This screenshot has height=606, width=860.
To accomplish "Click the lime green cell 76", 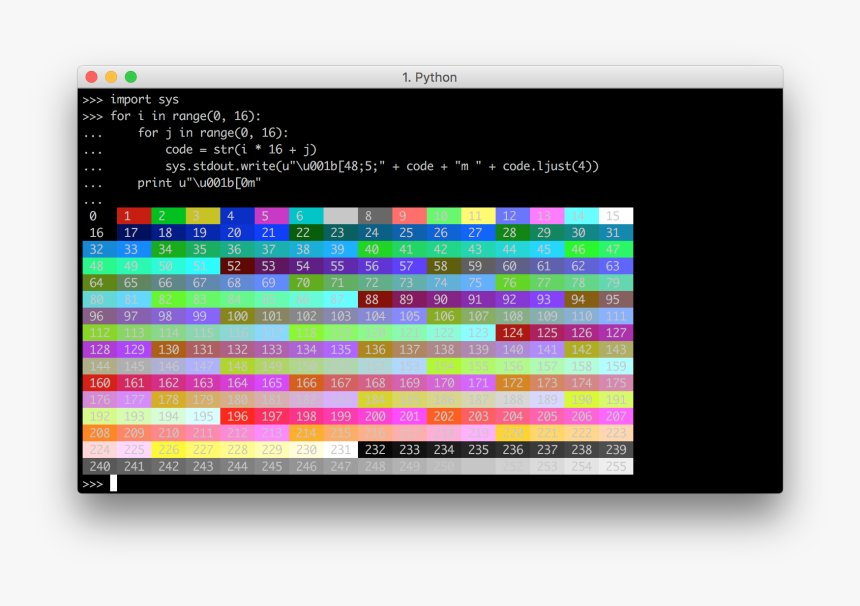I will [513, 283].
